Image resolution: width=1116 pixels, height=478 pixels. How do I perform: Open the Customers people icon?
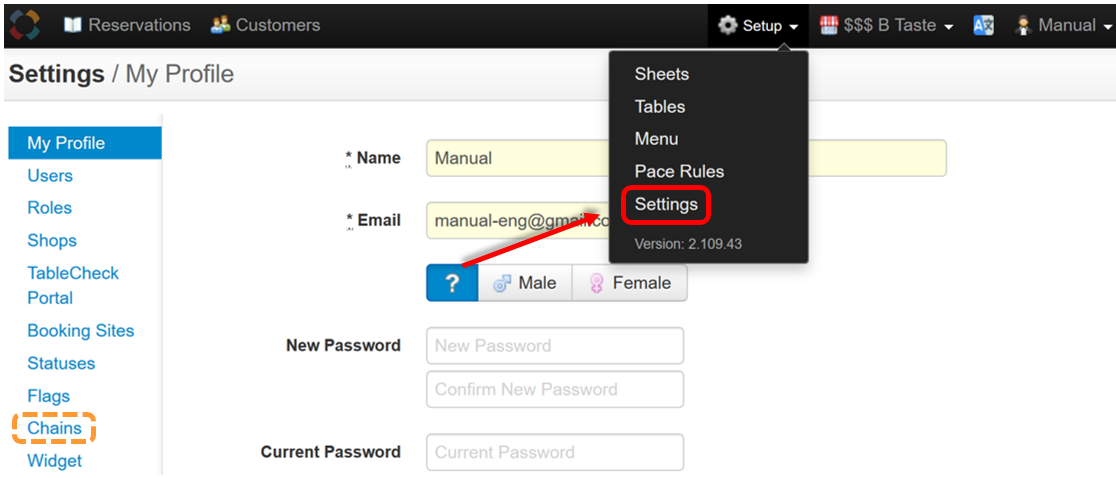click(x=221, y=25)
